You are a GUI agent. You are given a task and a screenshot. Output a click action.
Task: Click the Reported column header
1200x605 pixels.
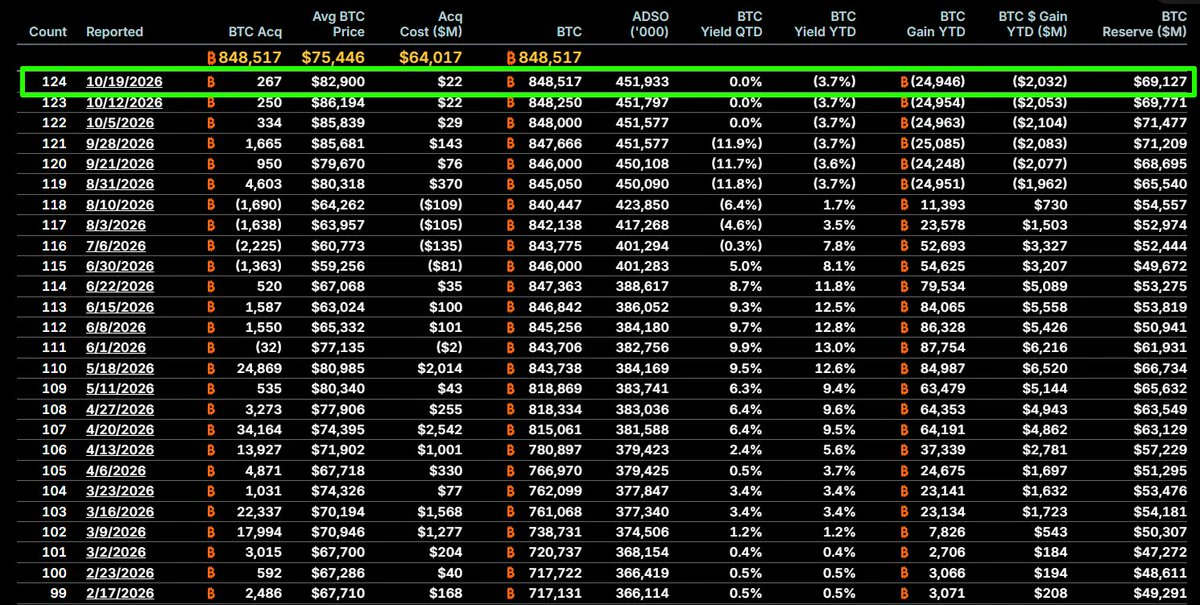pyautogui.click(x=115, y=32)
